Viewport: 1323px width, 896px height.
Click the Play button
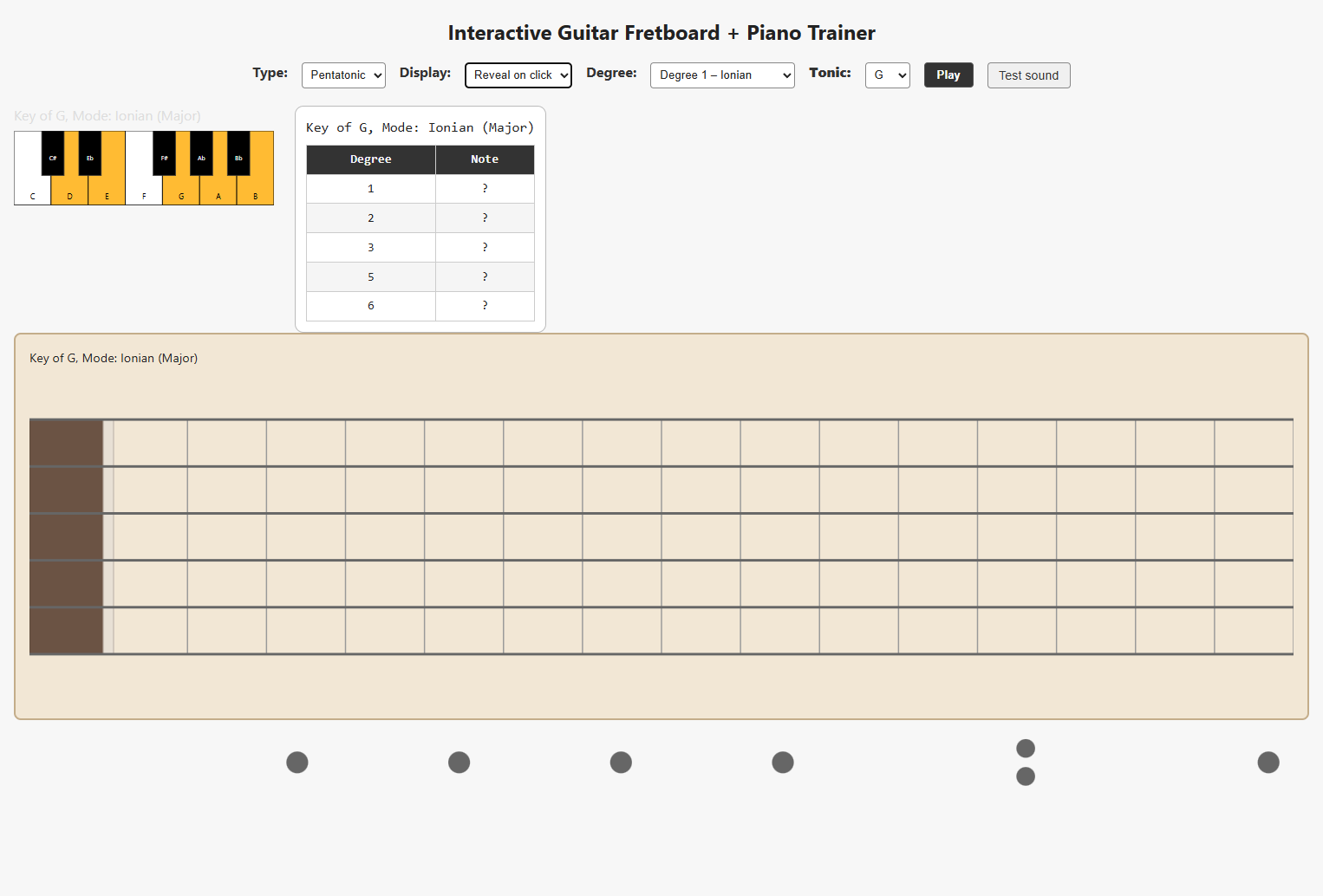click(948, 75)
